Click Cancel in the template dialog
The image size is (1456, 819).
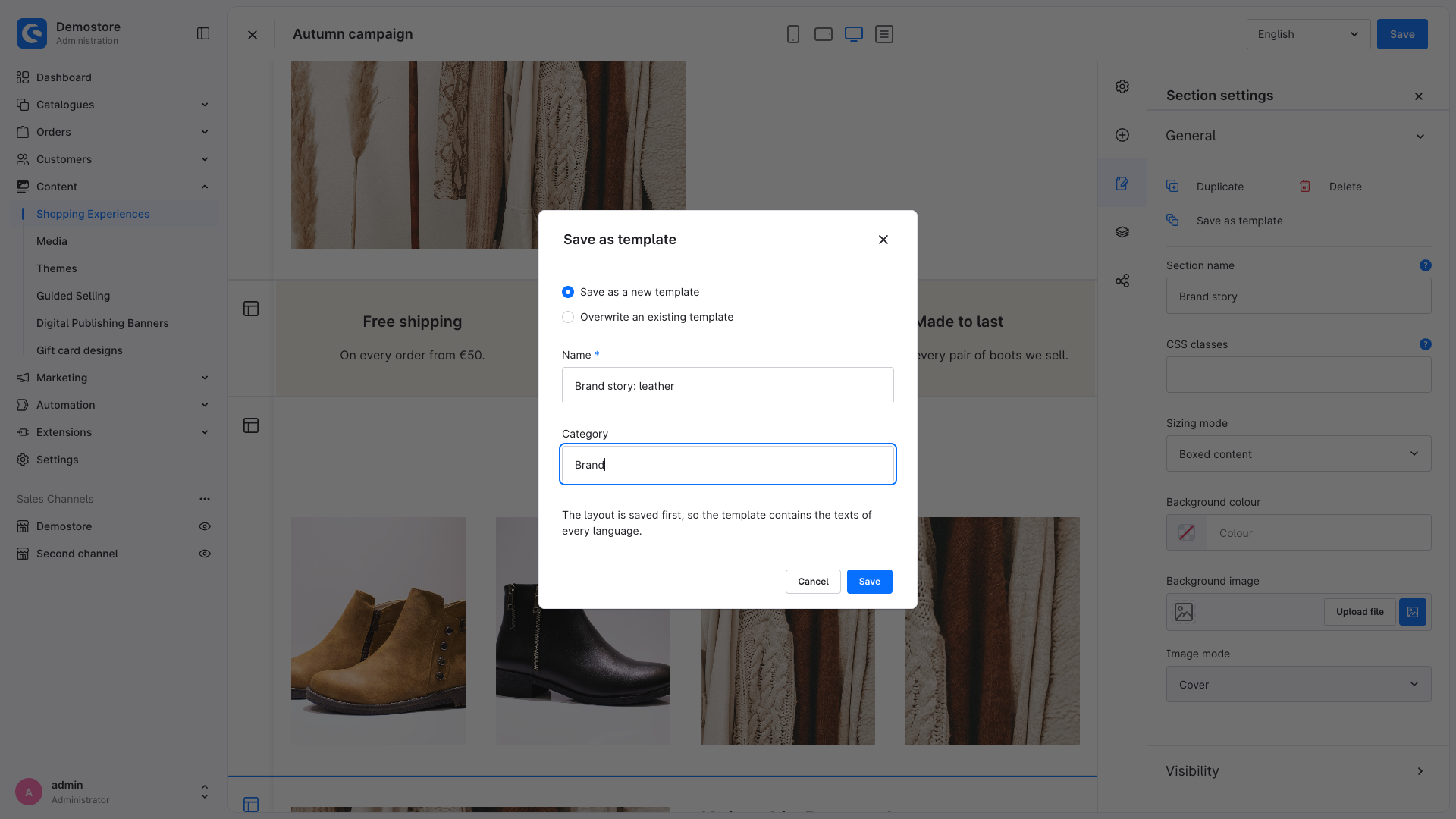tap(813, 582)
